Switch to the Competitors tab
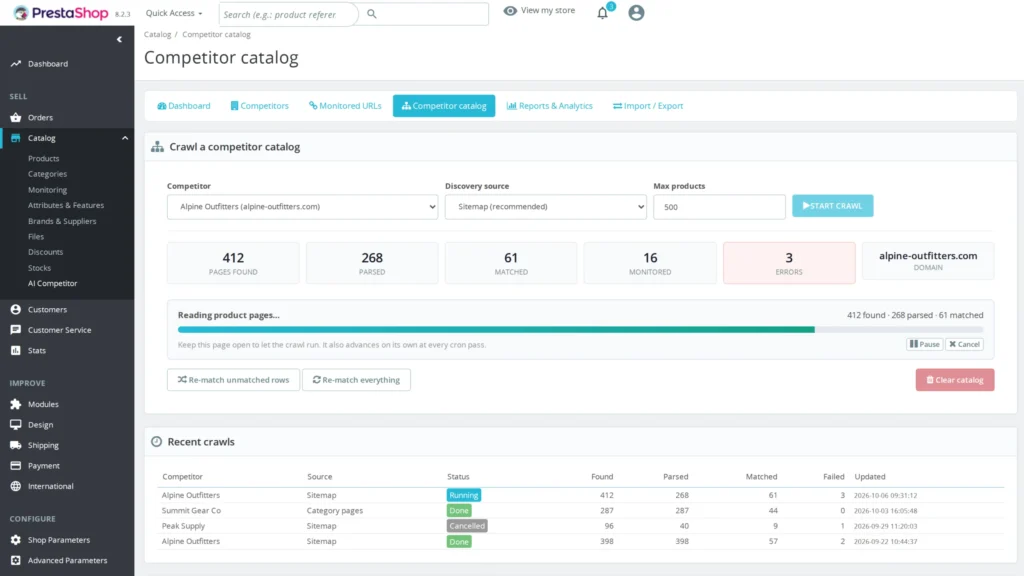 (x=259, y=106)
